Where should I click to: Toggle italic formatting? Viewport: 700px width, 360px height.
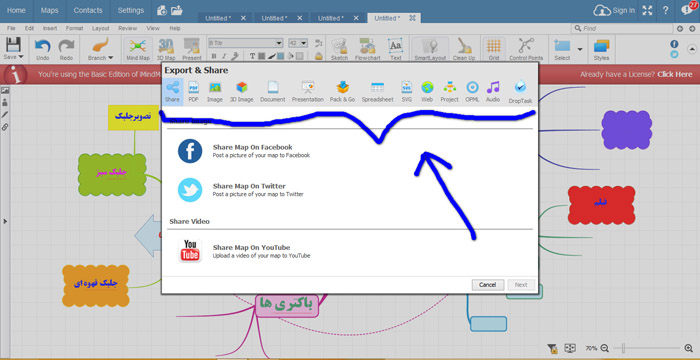click(224, 56)
